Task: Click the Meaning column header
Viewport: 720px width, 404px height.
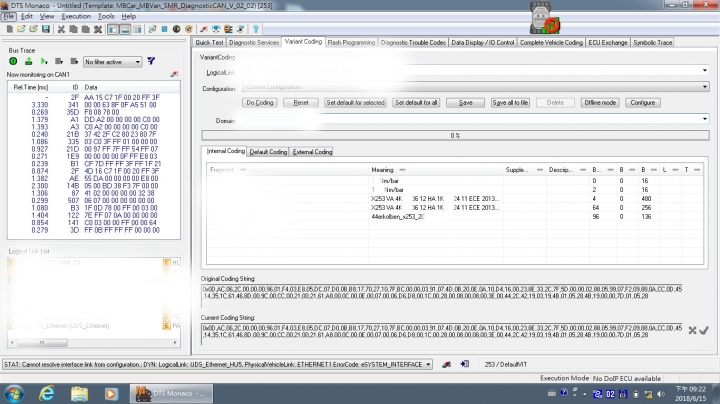Action: 382,170
